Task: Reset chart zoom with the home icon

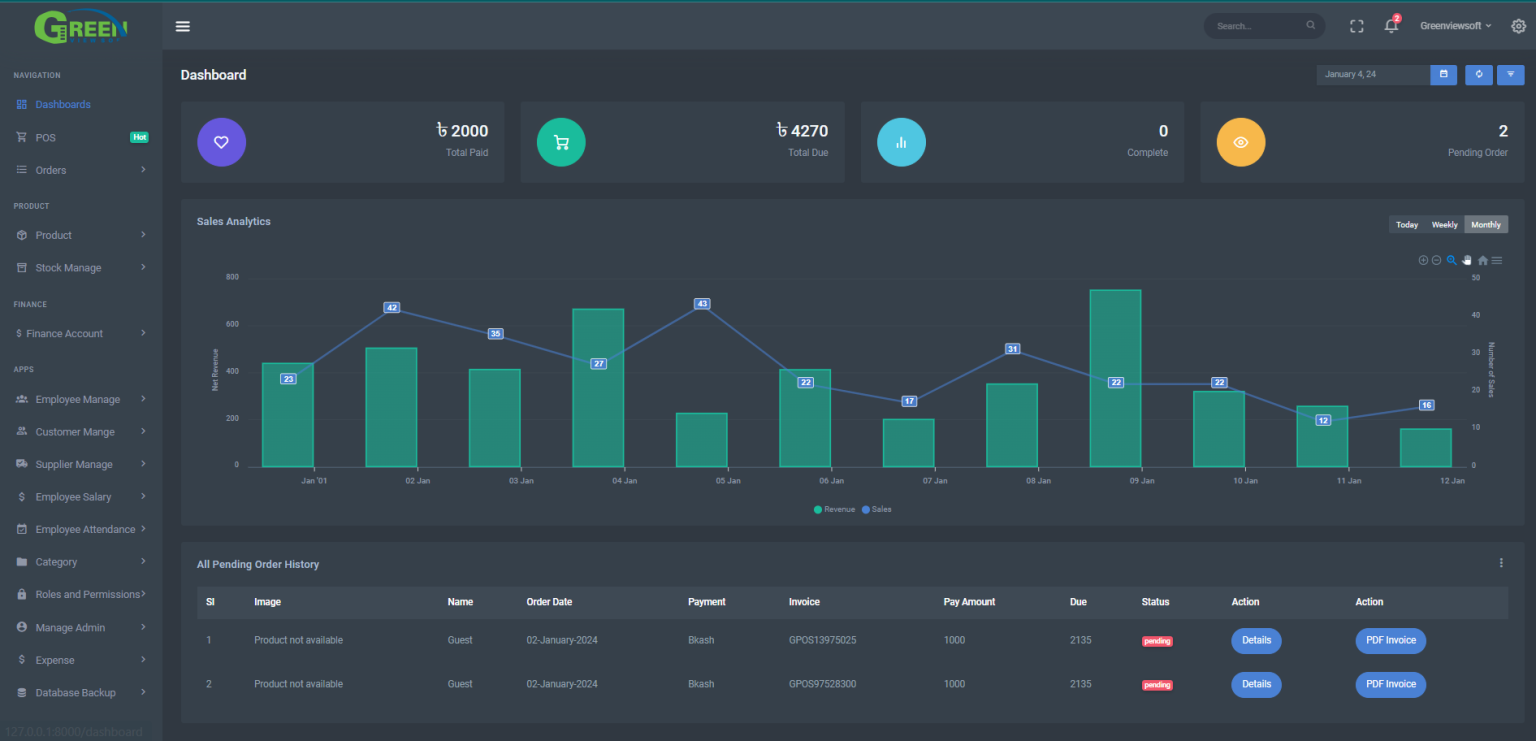Action: [x=1483, y=260]
